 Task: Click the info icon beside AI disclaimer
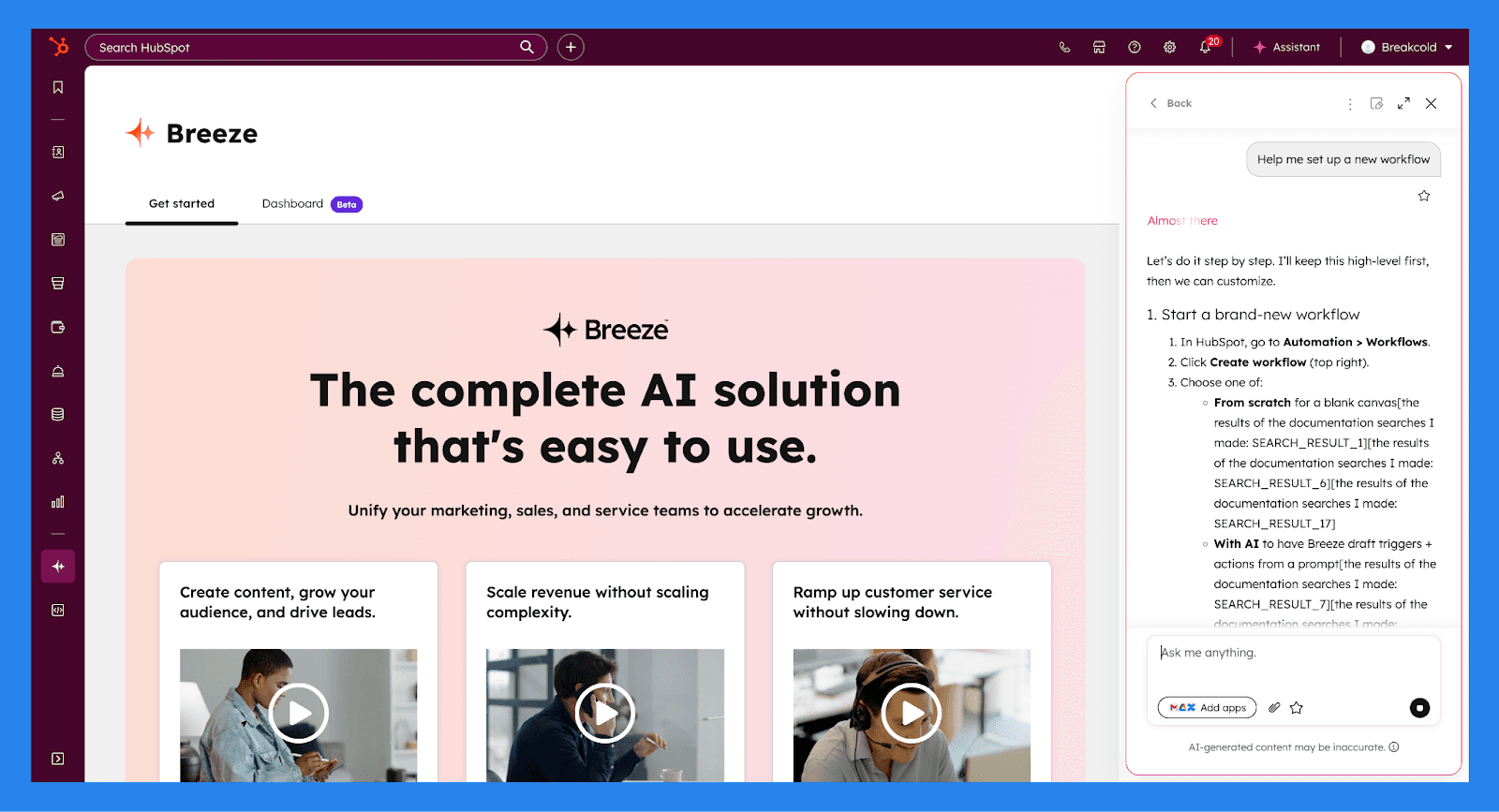tap(1394, 747)
